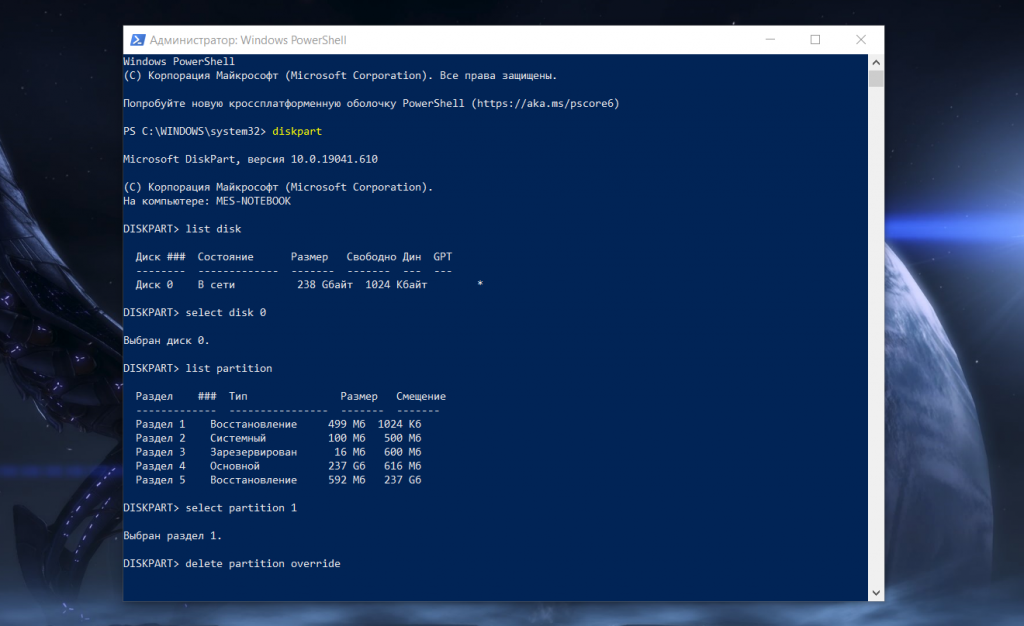
Task: Click the "592 Мб" size value for Раздел 5
Action: click(x=347, y=480)
